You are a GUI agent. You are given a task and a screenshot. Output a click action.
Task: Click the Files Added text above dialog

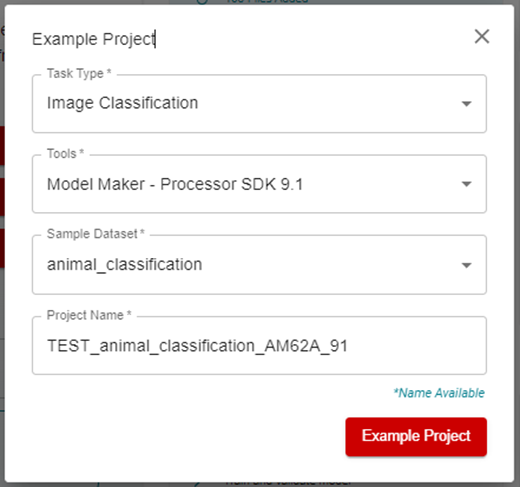click(267, 2)
